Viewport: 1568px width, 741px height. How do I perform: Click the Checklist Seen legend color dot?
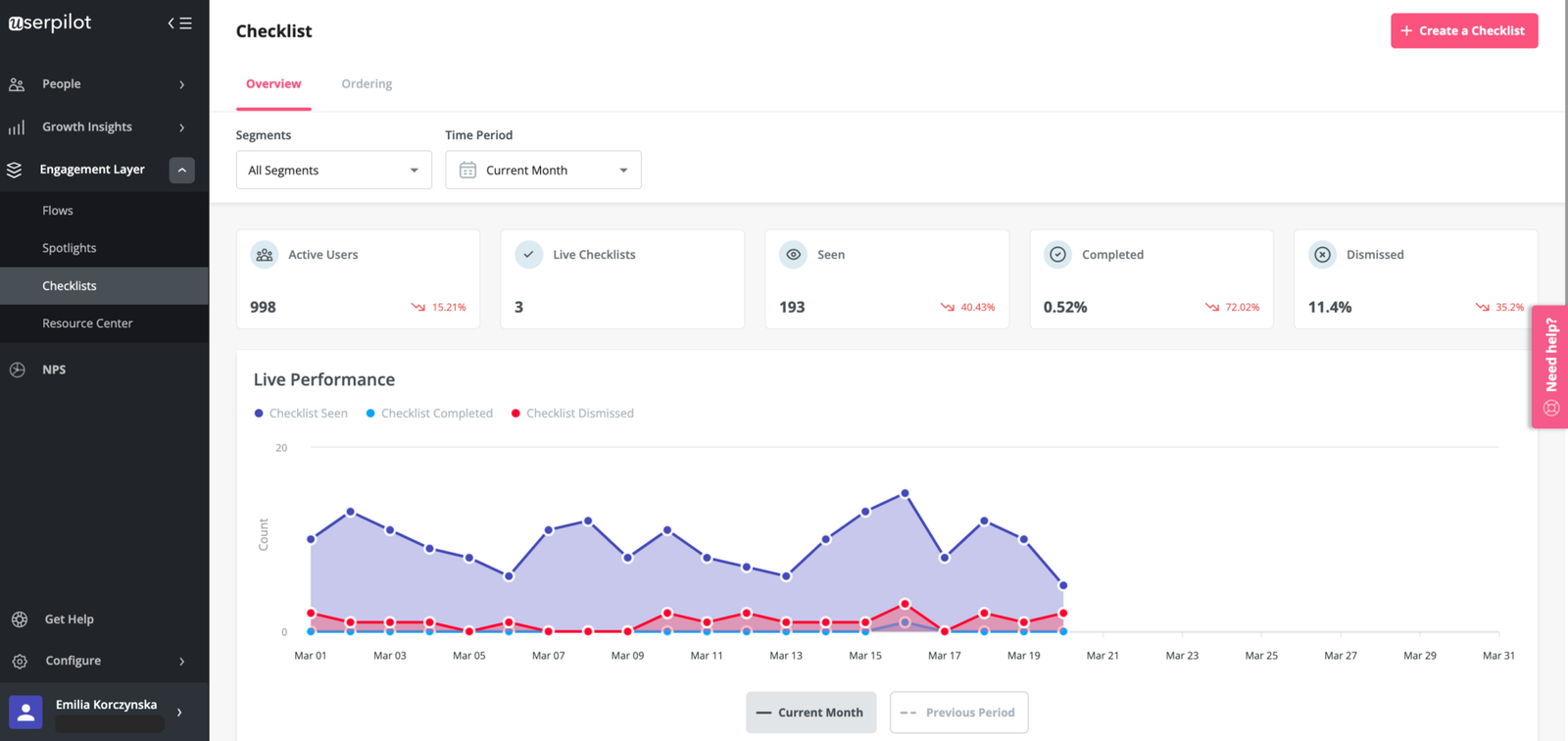coord(259,414)
